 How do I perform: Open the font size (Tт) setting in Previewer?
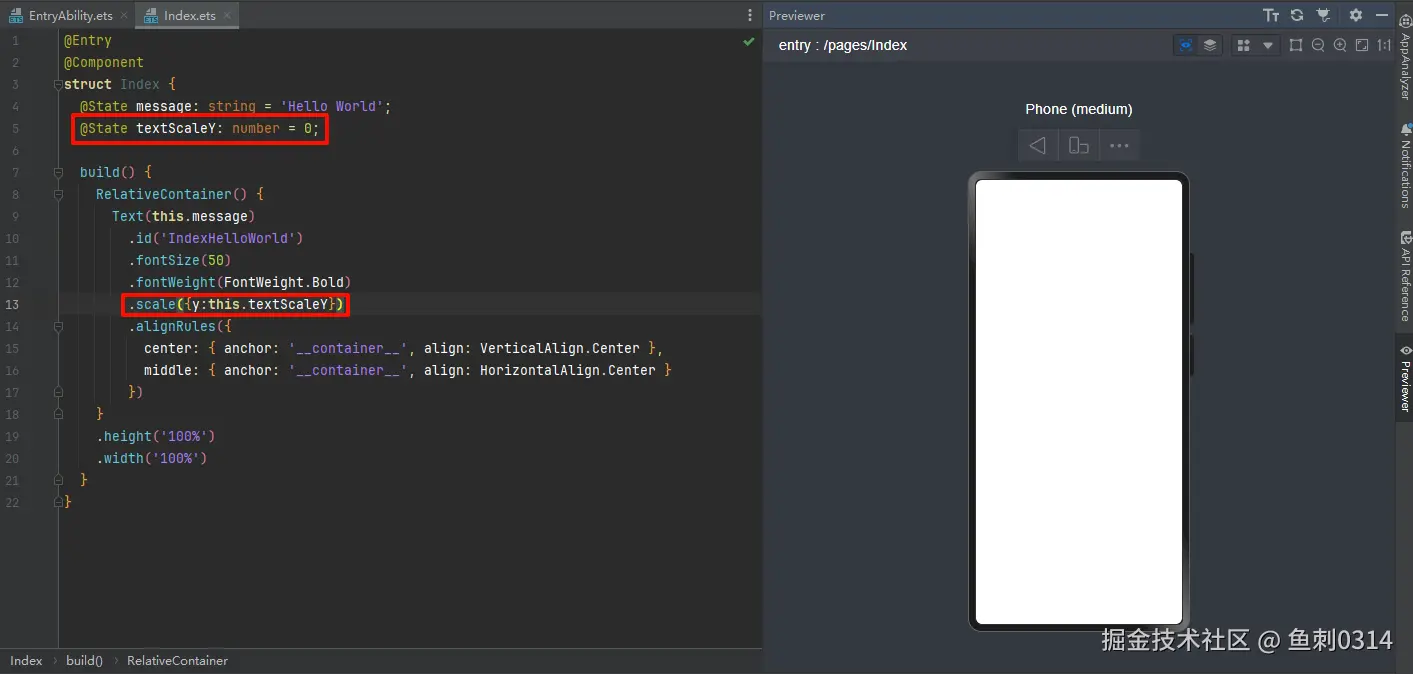pos(1271,16)
